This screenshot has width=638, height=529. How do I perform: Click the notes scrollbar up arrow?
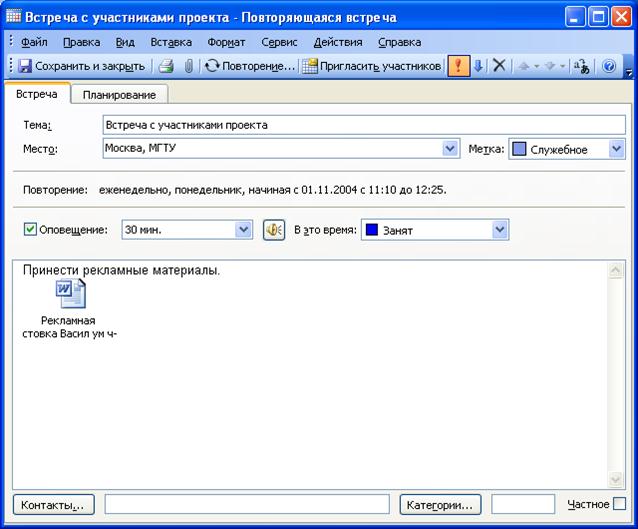click(x=615, y=270)
